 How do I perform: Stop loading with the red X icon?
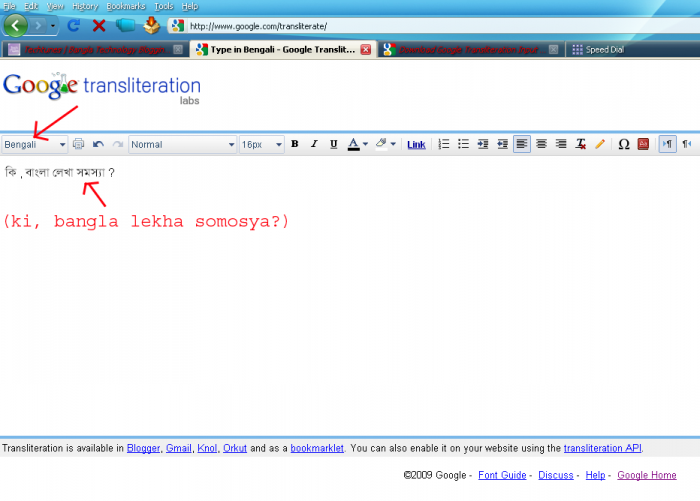pyautogui.click(x=99, y=25)
